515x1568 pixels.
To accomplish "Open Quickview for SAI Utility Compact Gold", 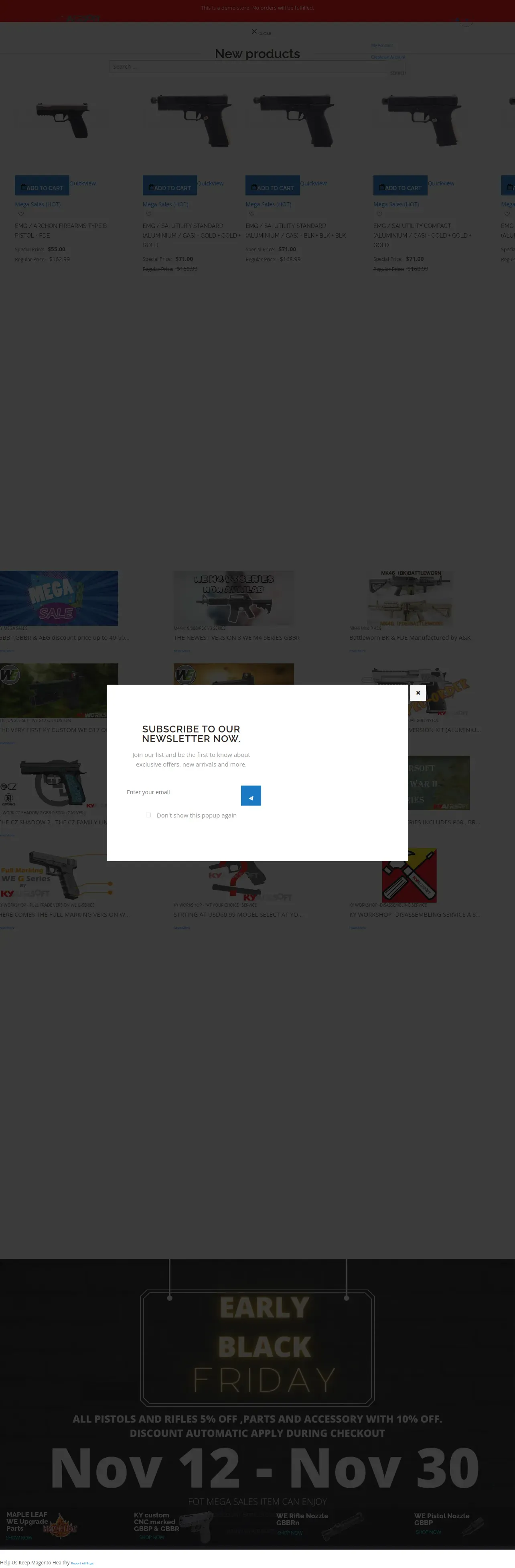I will tap(441, 183).
